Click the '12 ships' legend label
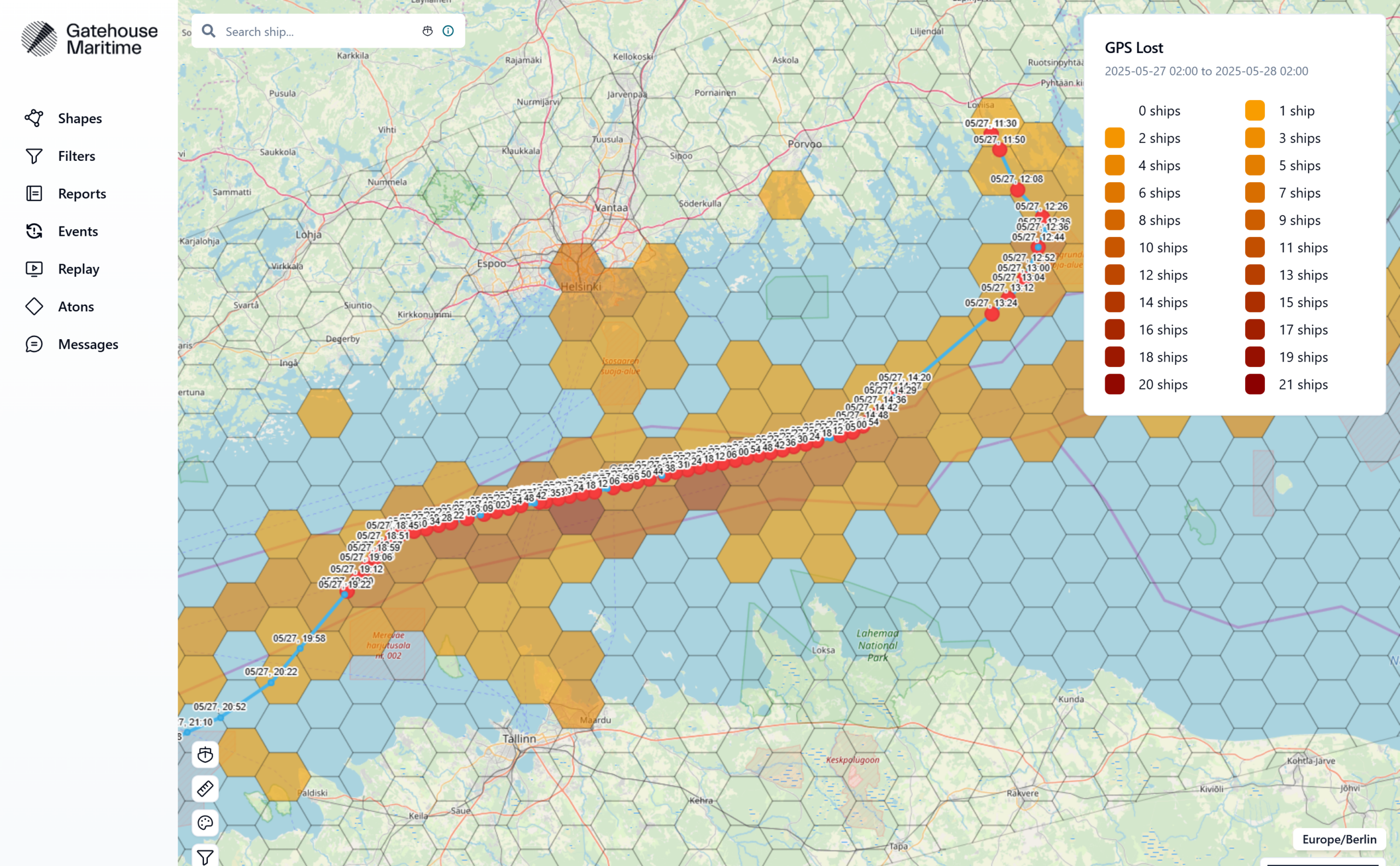 click(x=1163, y=275)
